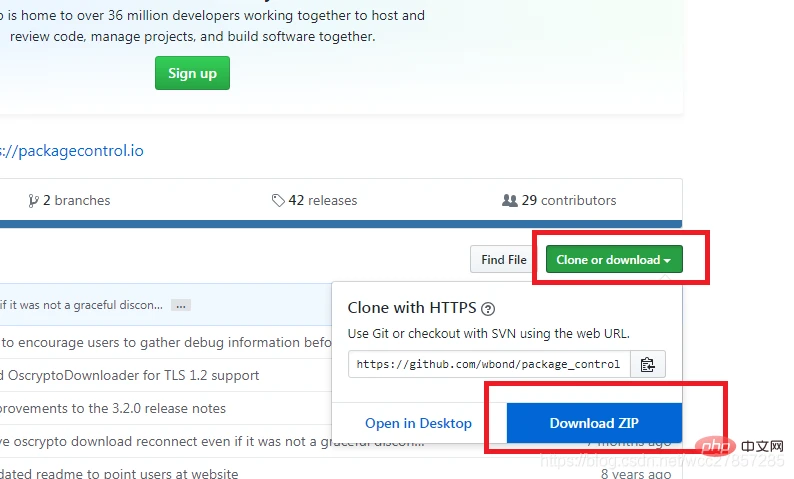Image resolution: width=794 pixels, height=479 pixels.
Task: Collapse the Clone or download dropdown
Action: pyautogui.click(x=614, y=260)
